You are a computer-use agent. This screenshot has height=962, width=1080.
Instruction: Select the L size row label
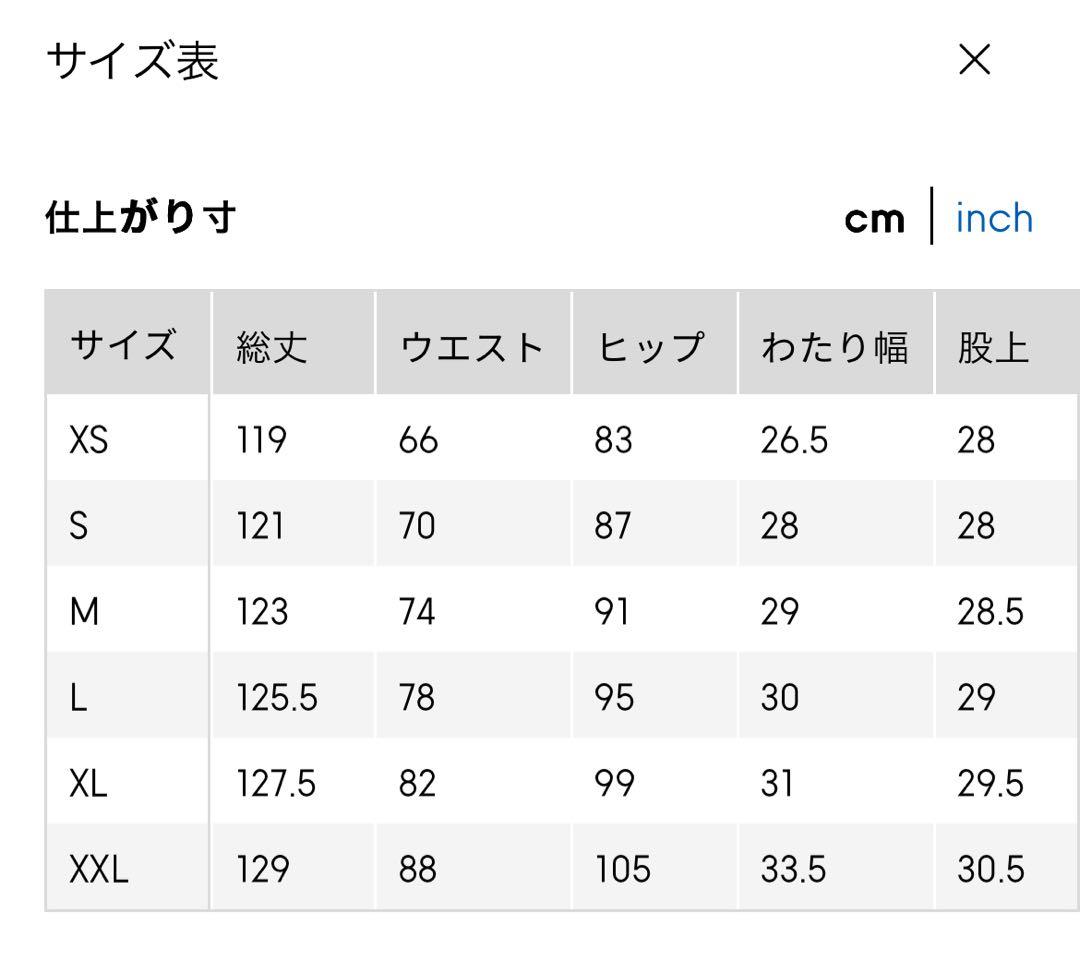point(77,698)
